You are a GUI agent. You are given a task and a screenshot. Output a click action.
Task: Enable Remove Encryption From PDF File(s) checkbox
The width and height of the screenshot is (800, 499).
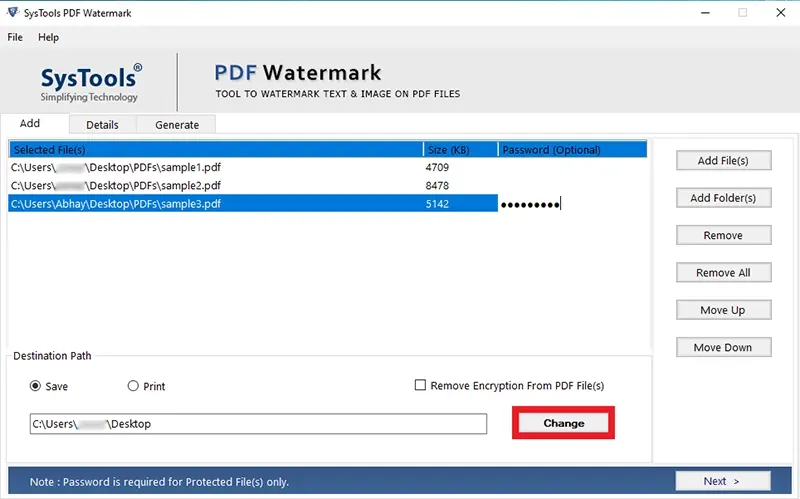point(420,385)
